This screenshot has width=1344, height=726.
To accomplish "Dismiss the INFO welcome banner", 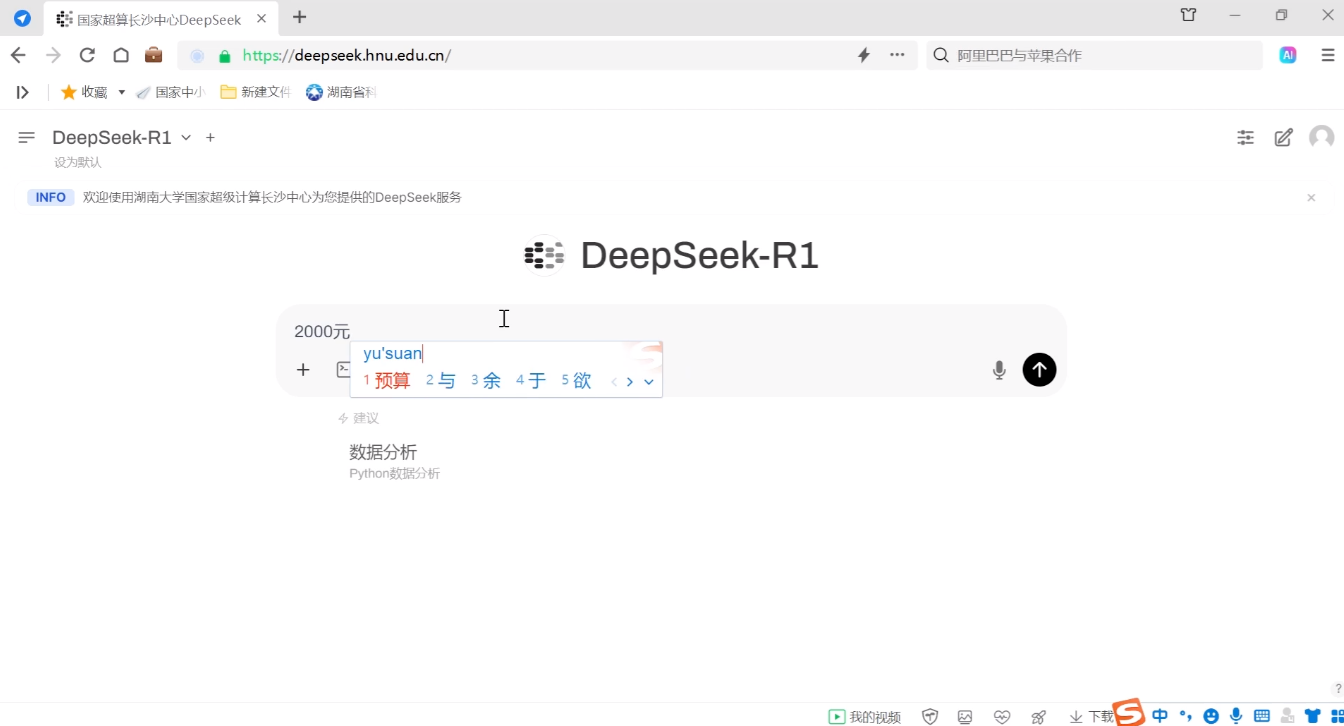I will coord(1311,198).
